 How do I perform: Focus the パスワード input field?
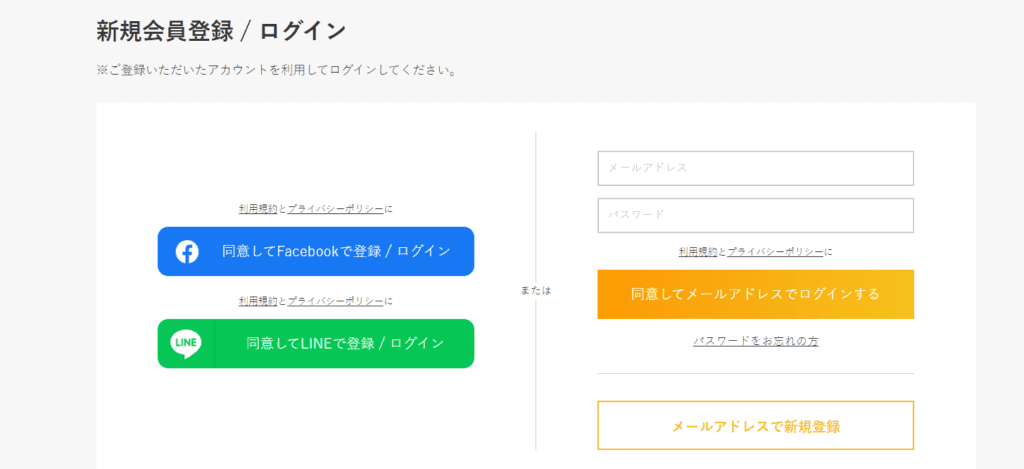(x=755, y=215)
